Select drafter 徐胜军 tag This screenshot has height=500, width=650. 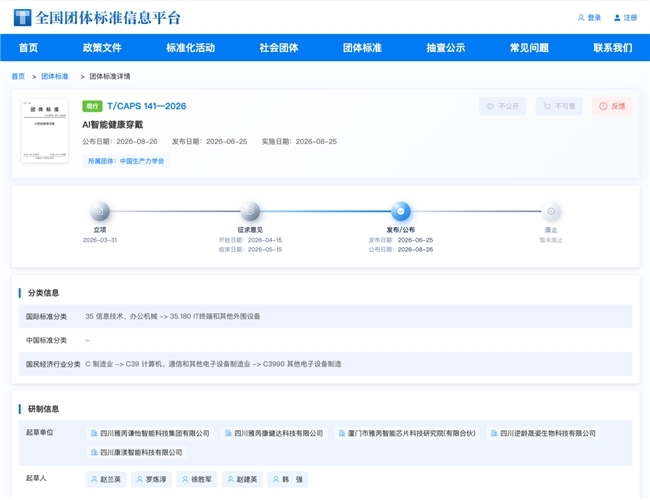click(196, 479)
